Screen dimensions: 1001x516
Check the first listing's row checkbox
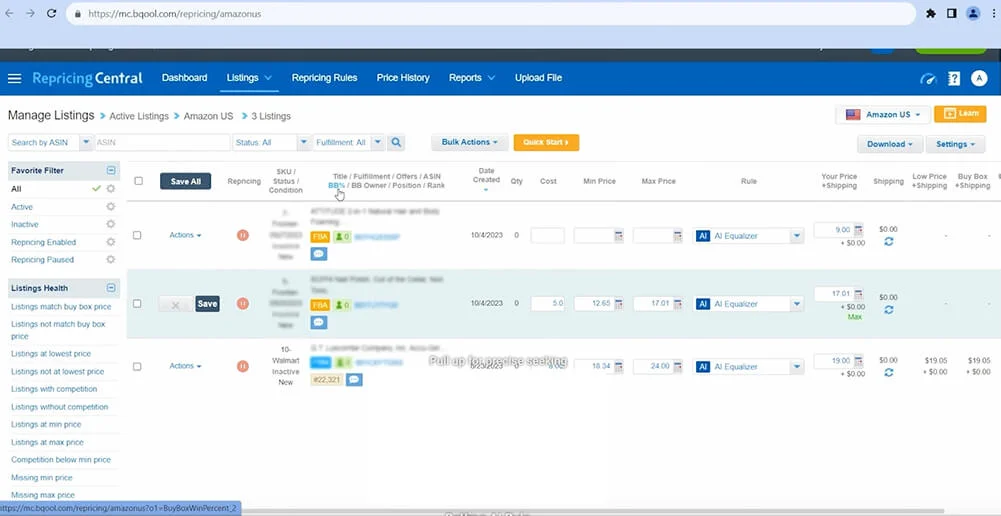pyautogui.click(x=137, y=235)
